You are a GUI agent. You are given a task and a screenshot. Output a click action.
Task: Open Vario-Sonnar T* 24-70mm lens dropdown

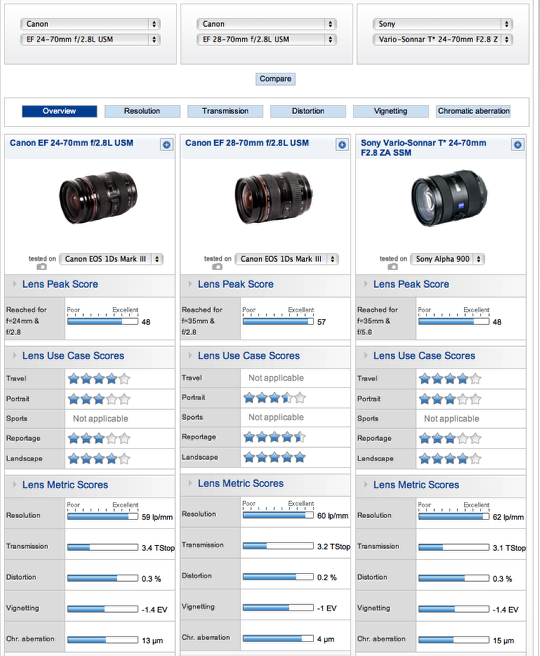point(443,39)
